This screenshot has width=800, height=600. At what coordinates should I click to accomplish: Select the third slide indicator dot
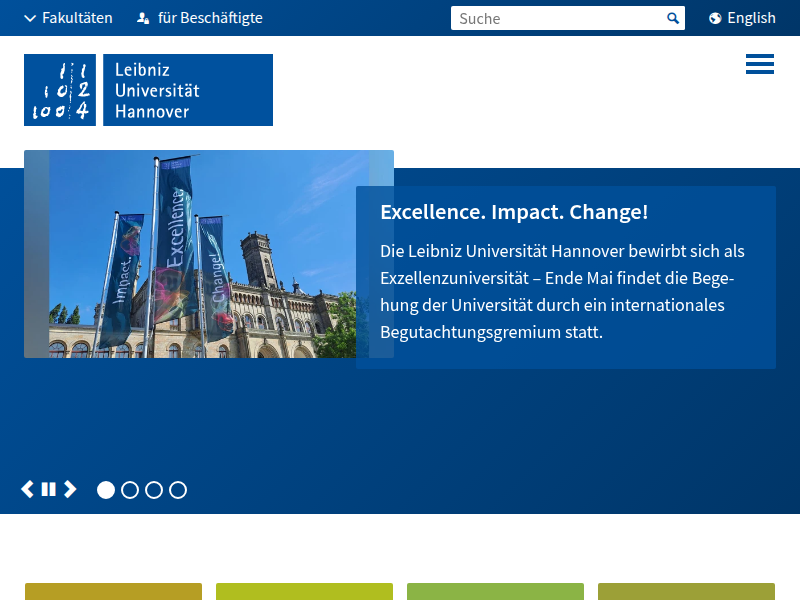point(154,490)
